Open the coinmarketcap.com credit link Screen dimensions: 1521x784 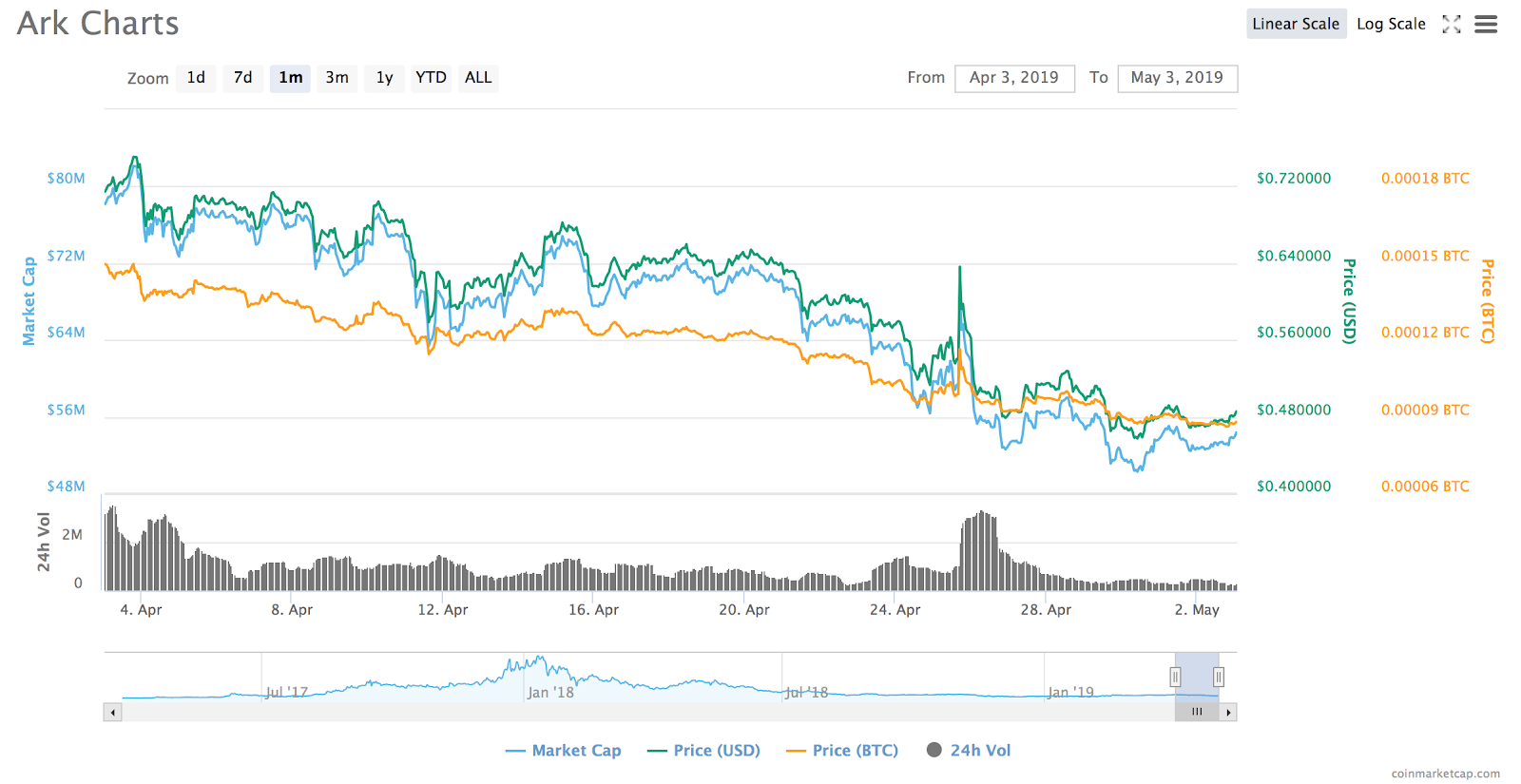coord(1446,774)
